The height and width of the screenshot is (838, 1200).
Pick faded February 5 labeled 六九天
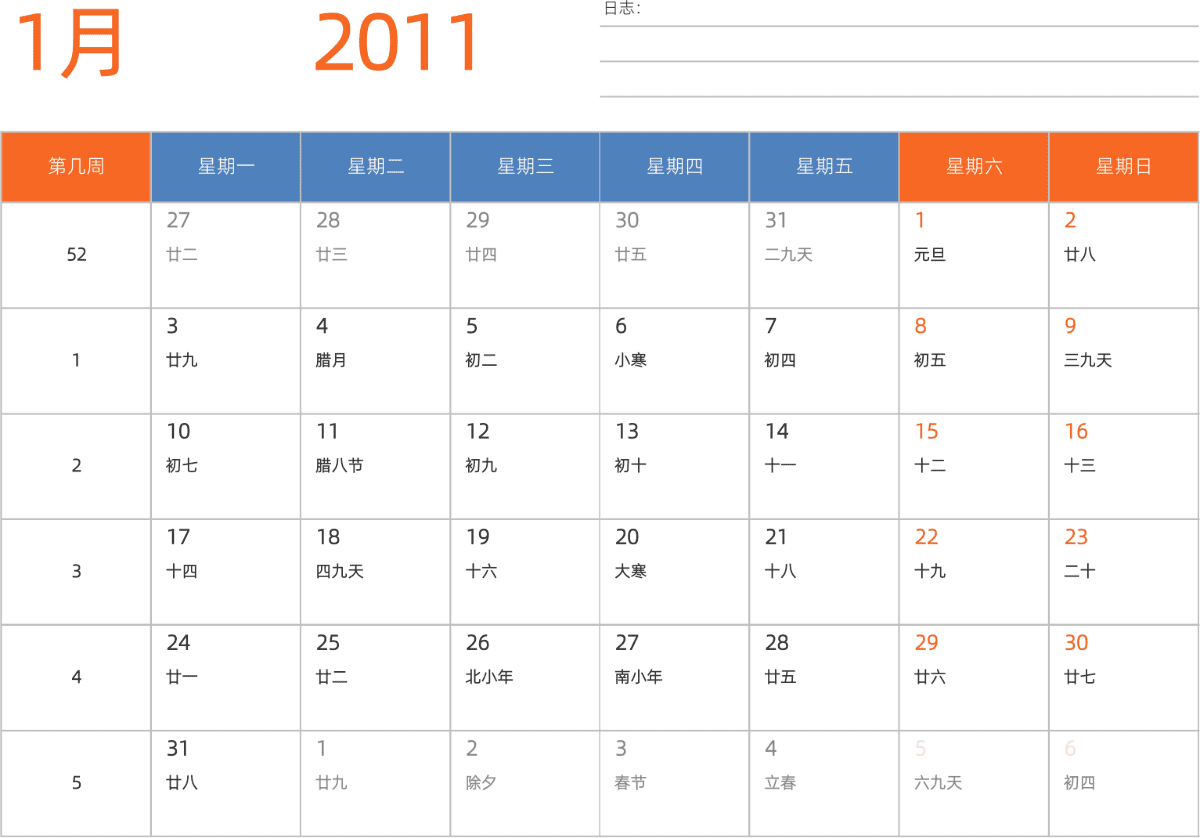pos(974,783)
